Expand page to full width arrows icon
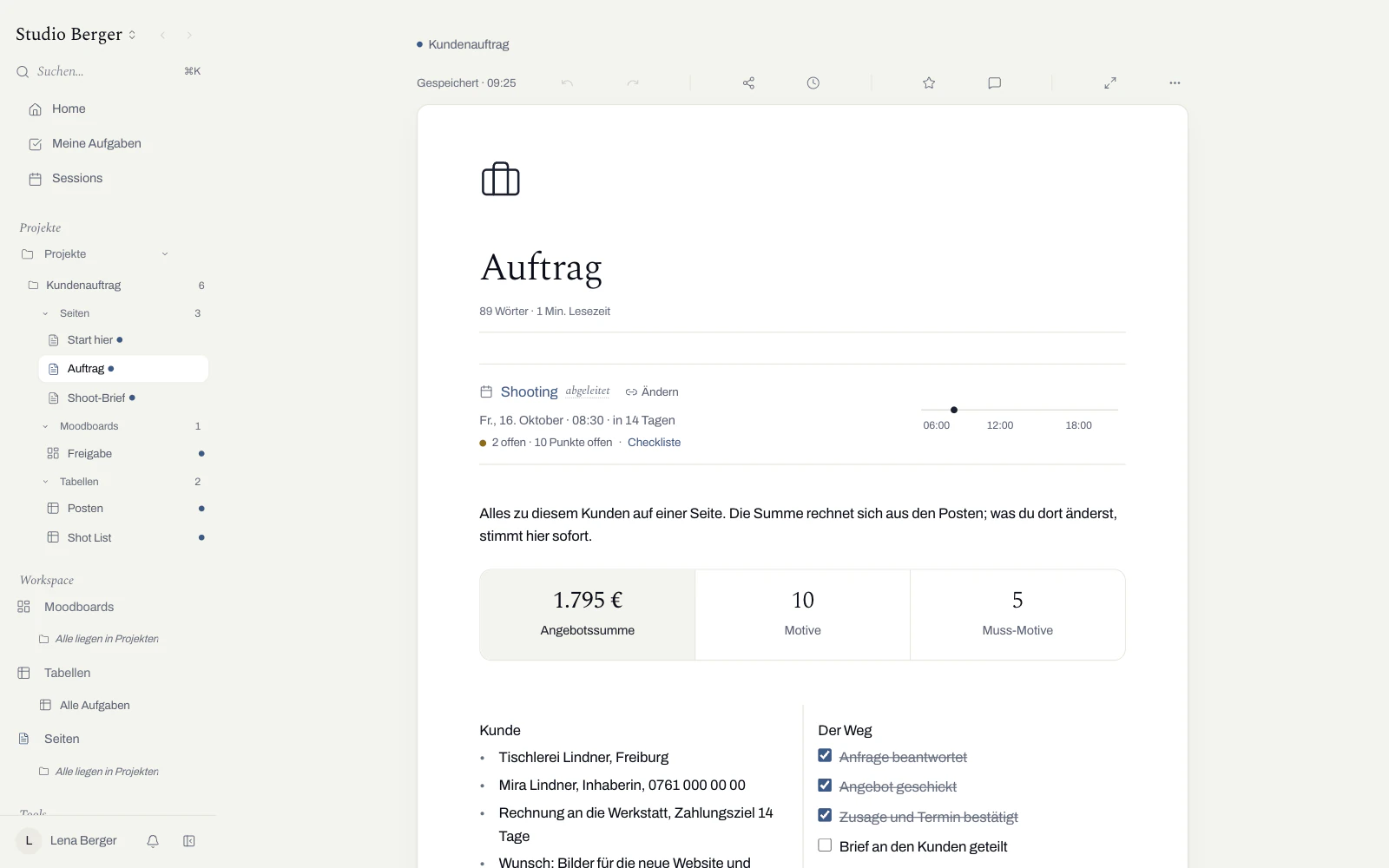 pos(1110,83)
